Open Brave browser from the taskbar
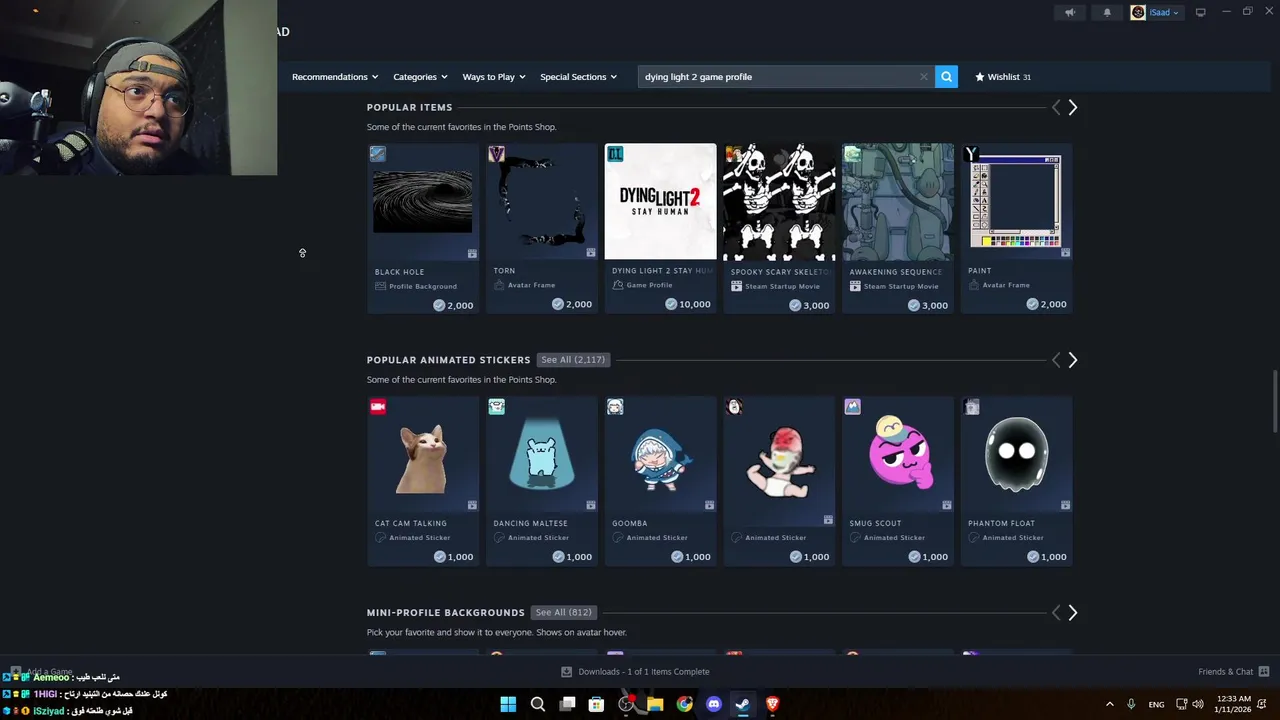Screen dimensions: 1280x720 (x=772, y=704)
